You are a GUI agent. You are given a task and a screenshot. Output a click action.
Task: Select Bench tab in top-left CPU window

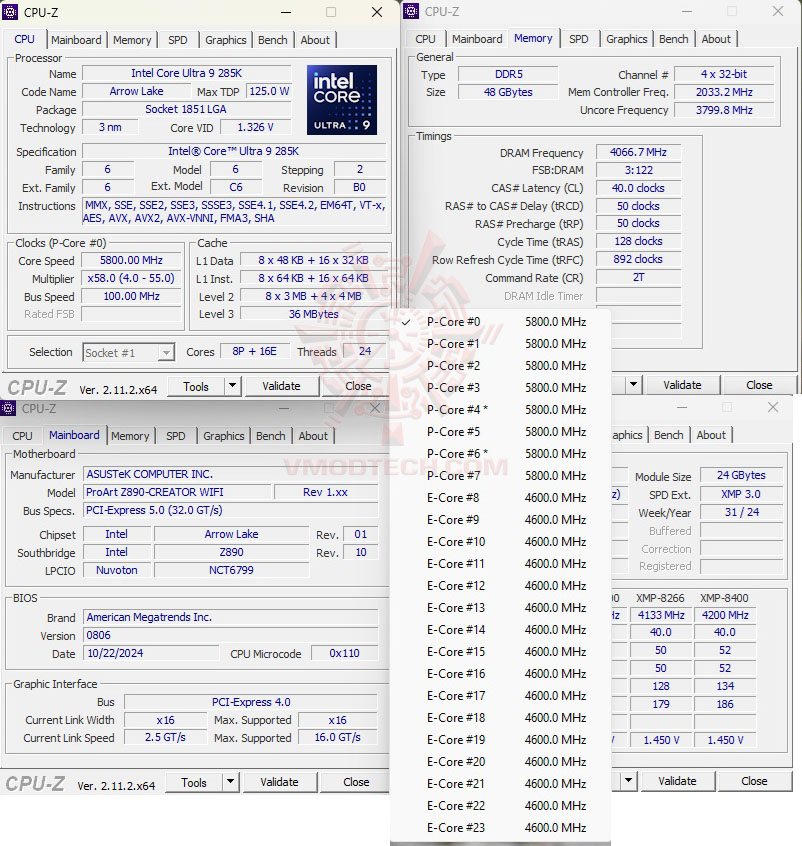(273, 40)
